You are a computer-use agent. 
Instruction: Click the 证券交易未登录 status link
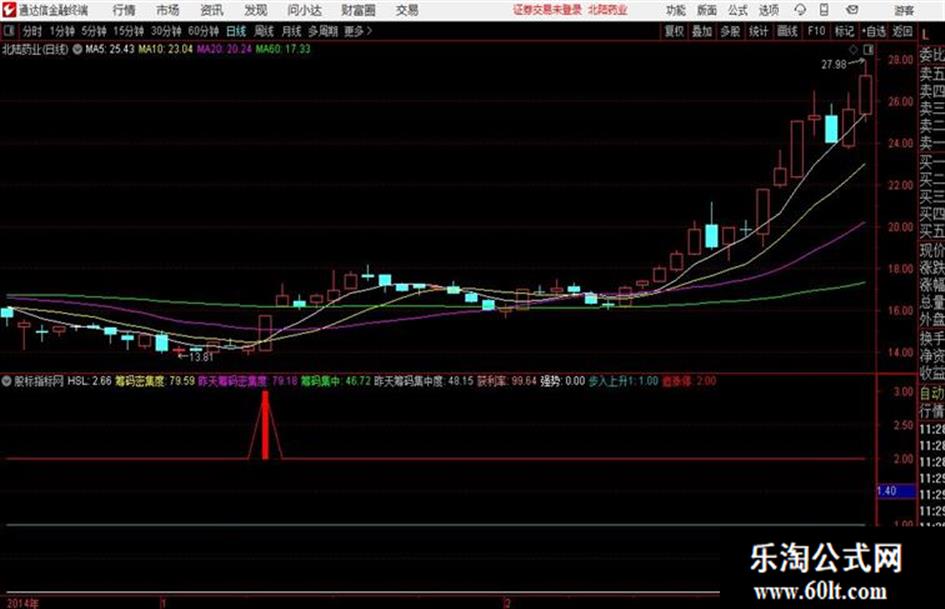click(x=548, y=10)
